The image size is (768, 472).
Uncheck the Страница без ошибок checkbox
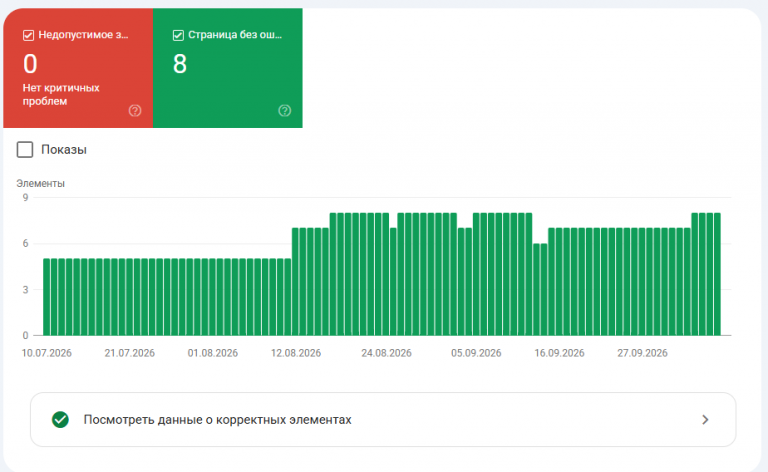click(178, 35)
